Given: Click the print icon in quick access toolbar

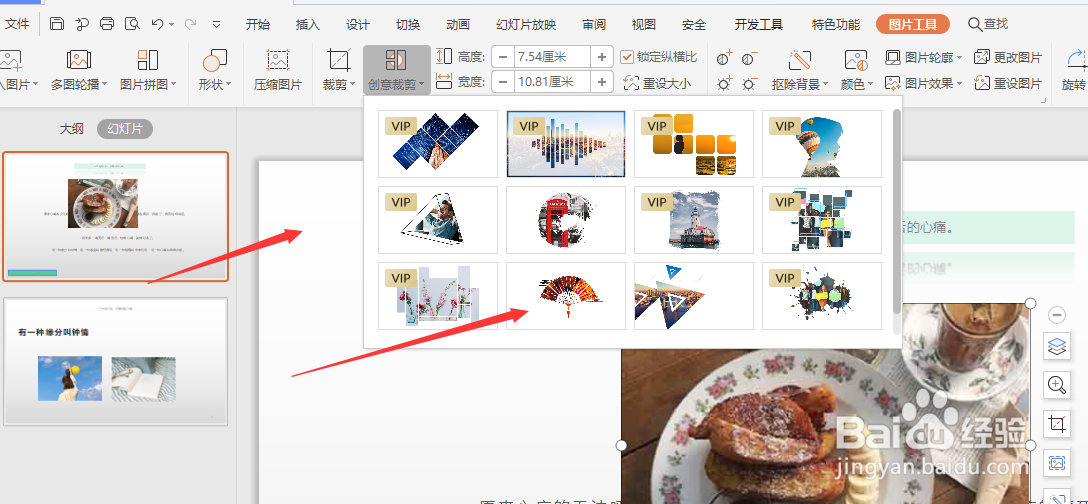Looking at the screenshot, I should [x=107, y=24].
